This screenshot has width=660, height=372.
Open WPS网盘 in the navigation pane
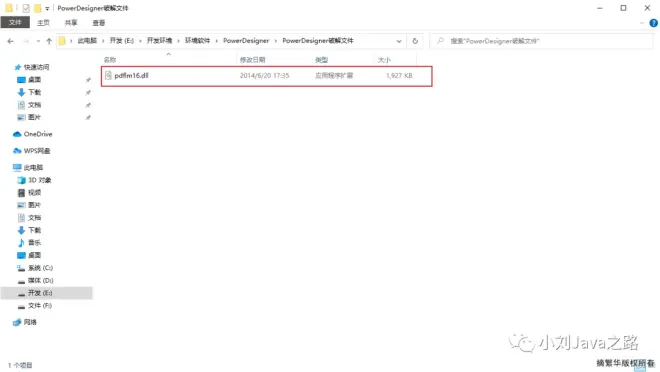37,151
